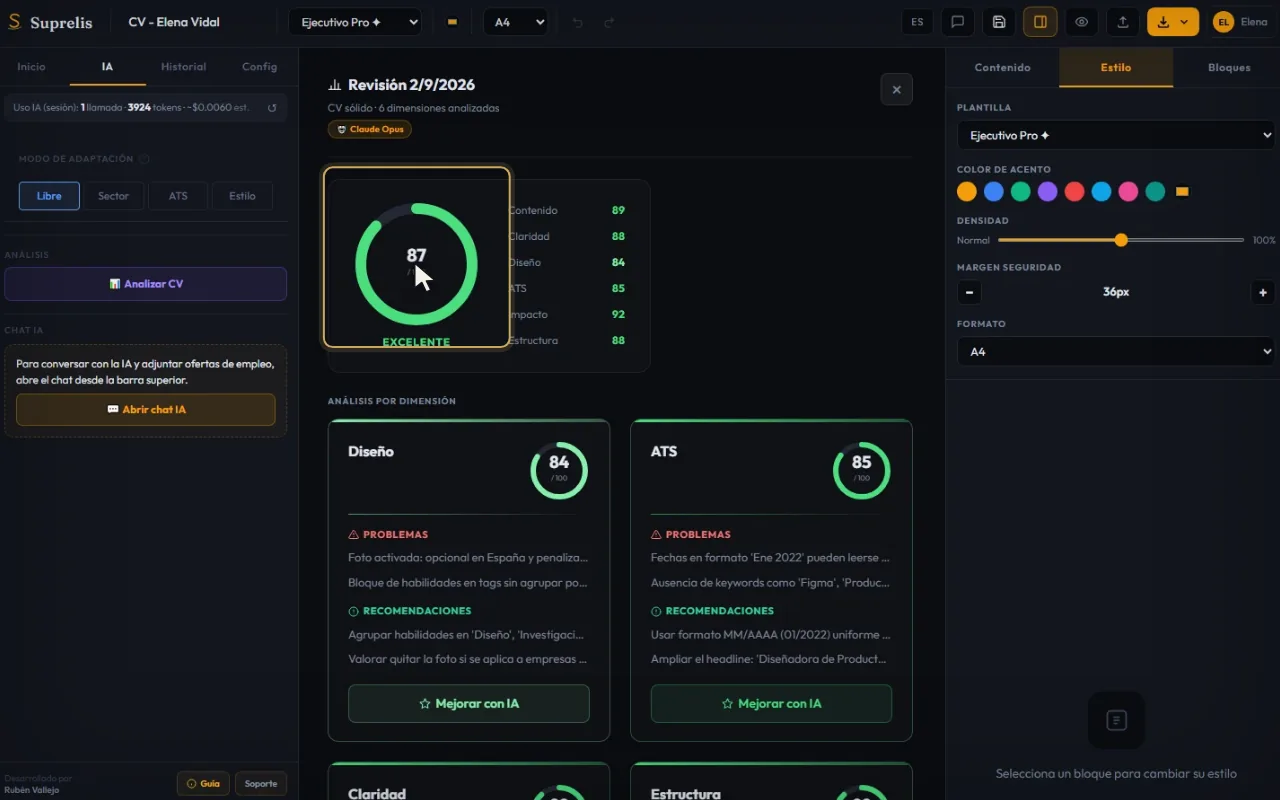Switch to the Historial tab
1280x800 pixels.
[x=184, y=67]
